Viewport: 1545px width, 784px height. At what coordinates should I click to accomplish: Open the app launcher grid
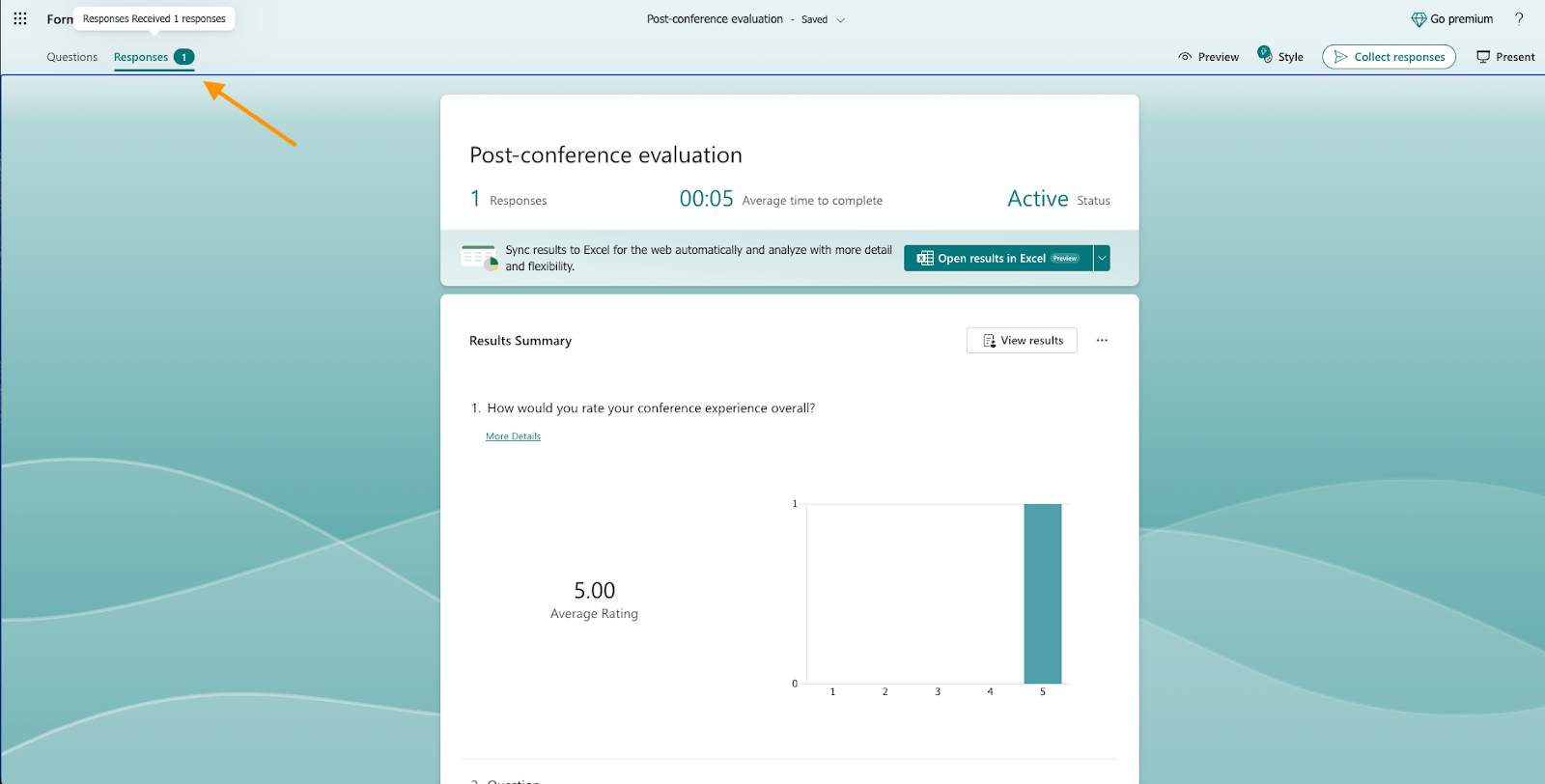[x=20, y=18]
